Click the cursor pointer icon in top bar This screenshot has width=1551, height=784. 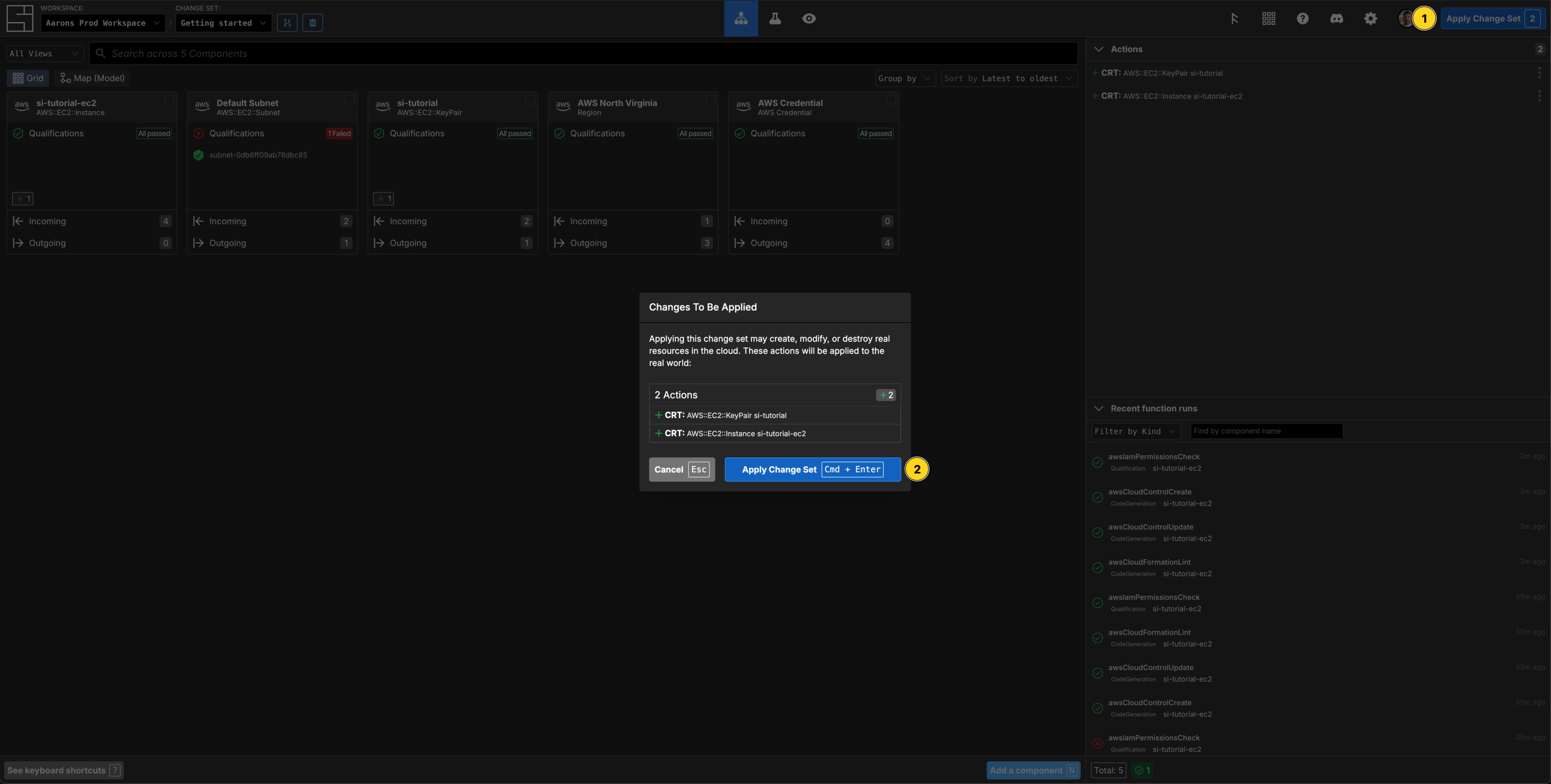(x=1234, y=18)
